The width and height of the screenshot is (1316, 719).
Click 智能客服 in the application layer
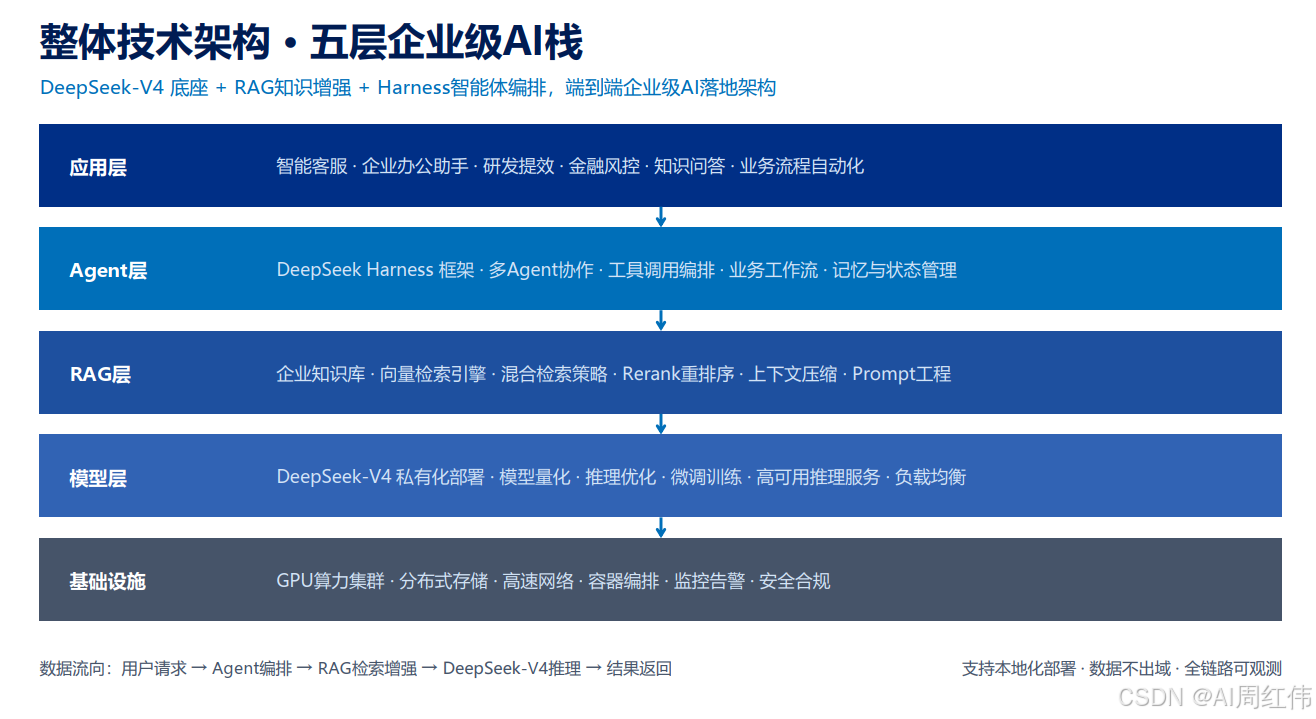coord(312,166)
